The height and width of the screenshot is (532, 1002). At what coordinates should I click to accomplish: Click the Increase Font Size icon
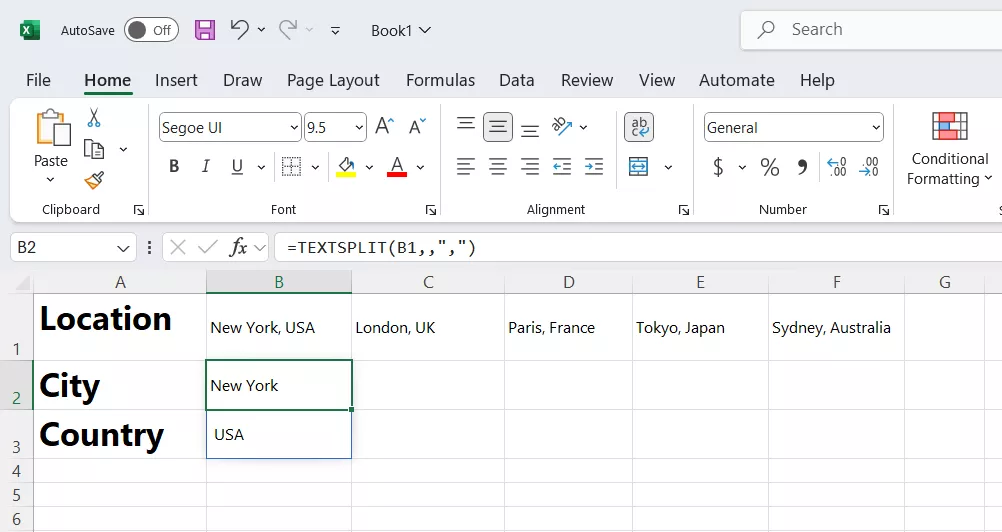click(x=384, y=127)
